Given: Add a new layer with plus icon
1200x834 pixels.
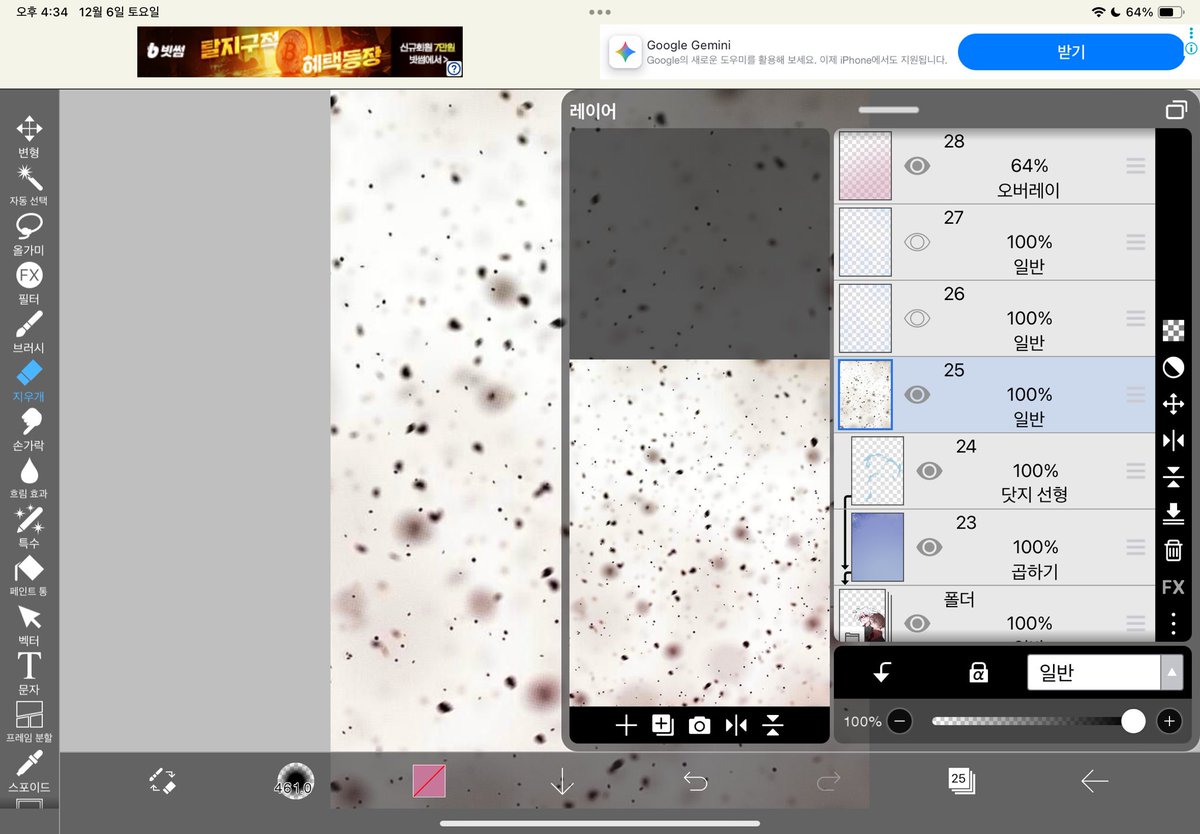Looking at the screenshot, I should [626, 726].
